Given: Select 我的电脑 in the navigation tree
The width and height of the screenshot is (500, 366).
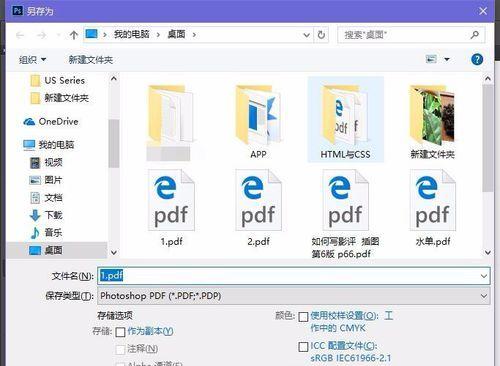Looking at the screenshot, I should point(49,145).
